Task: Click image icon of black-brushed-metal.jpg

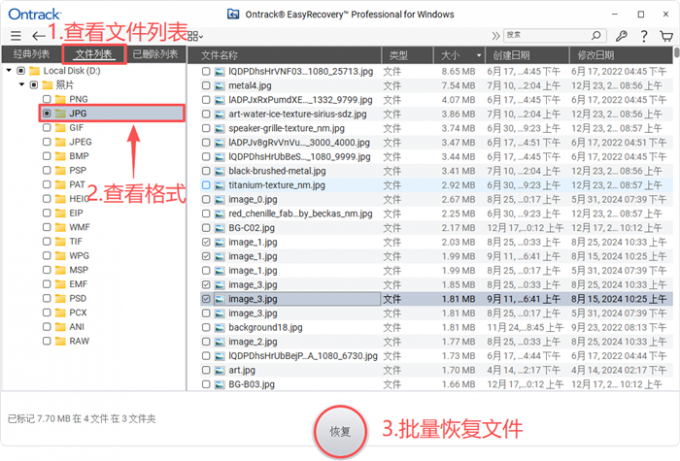Action: 220,171
